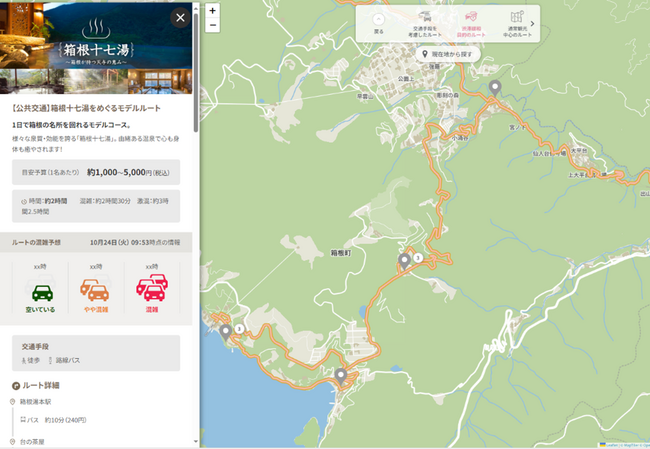Click the red 混雑 cars icon
Image resolution: width=650 pixels, height=449 pixels.
point(152,287)
